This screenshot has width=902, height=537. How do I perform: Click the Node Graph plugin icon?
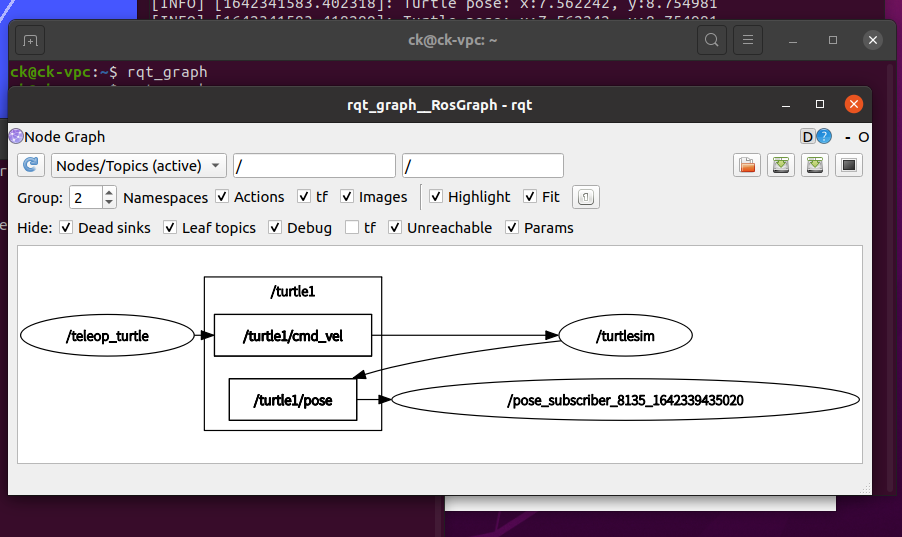coord(16,136)
